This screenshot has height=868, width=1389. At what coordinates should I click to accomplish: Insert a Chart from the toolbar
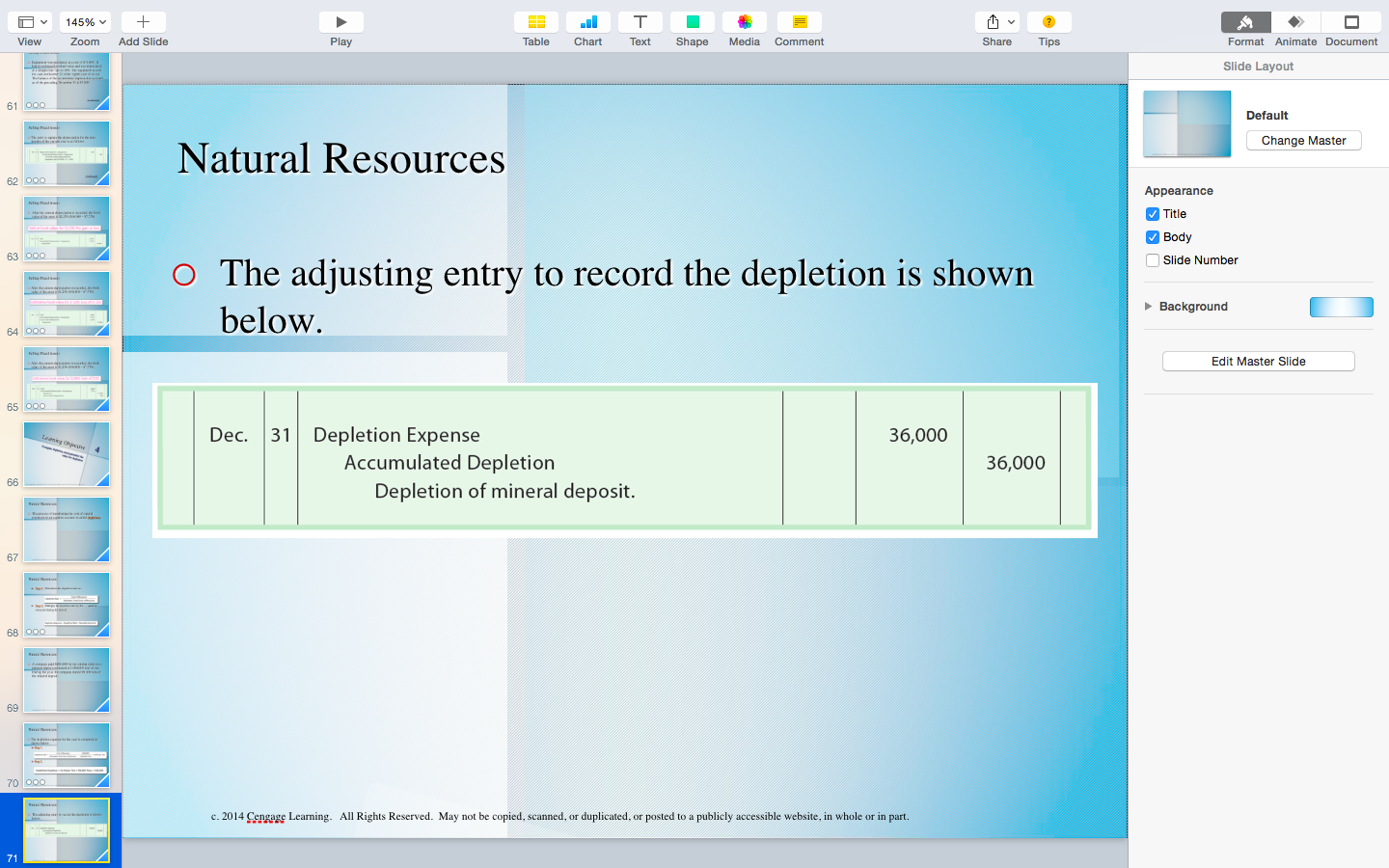click(x=588, y=22)
